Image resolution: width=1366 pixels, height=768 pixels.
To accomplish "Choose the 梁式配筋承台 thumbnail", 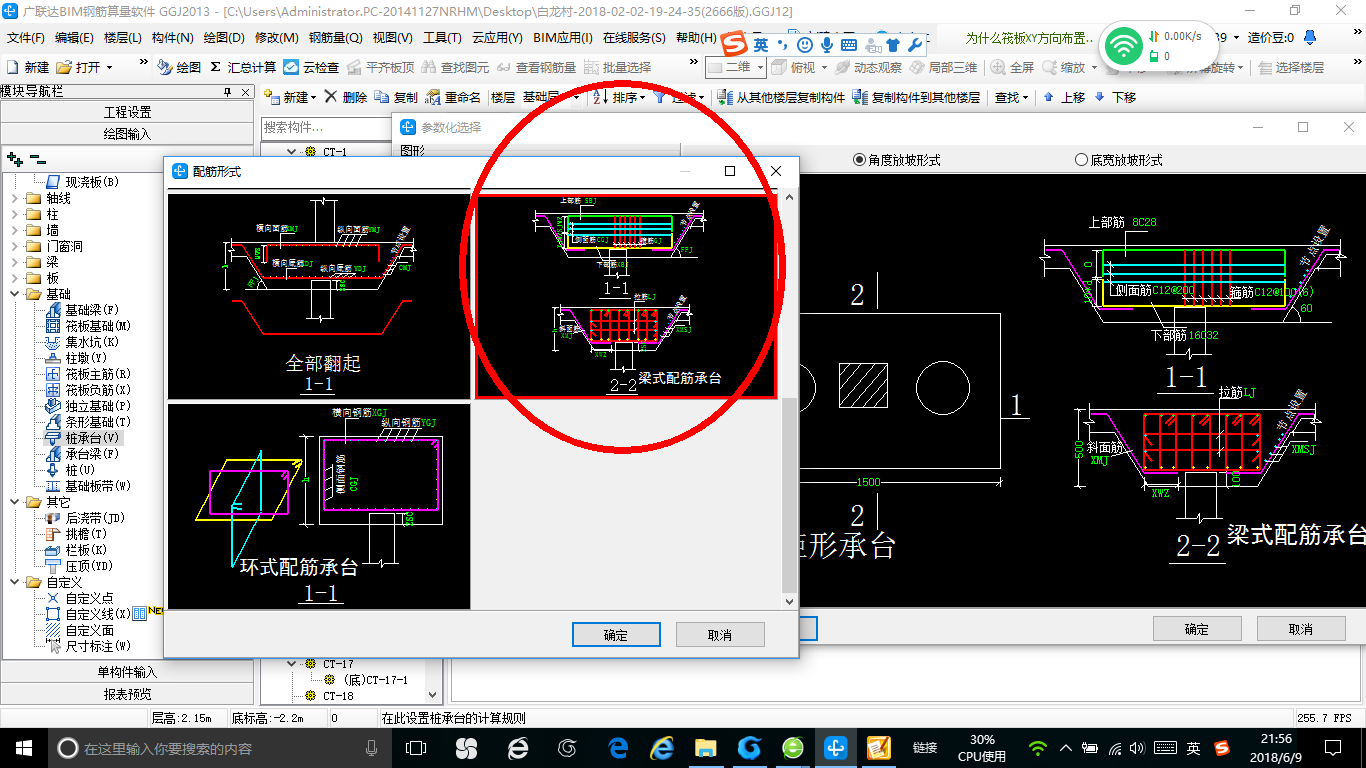I will point(625,296).
